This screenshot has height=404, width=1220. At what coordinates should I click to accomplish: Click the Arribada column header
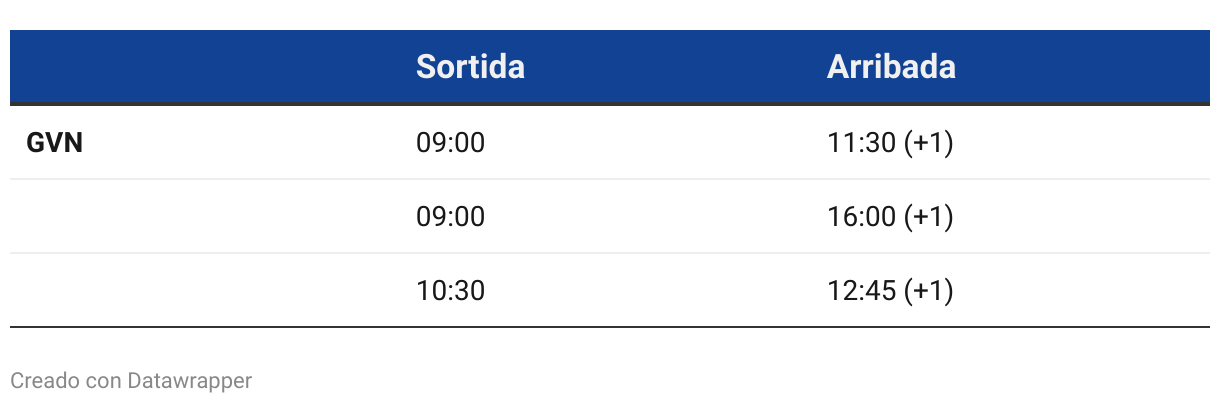click(891, 66)
